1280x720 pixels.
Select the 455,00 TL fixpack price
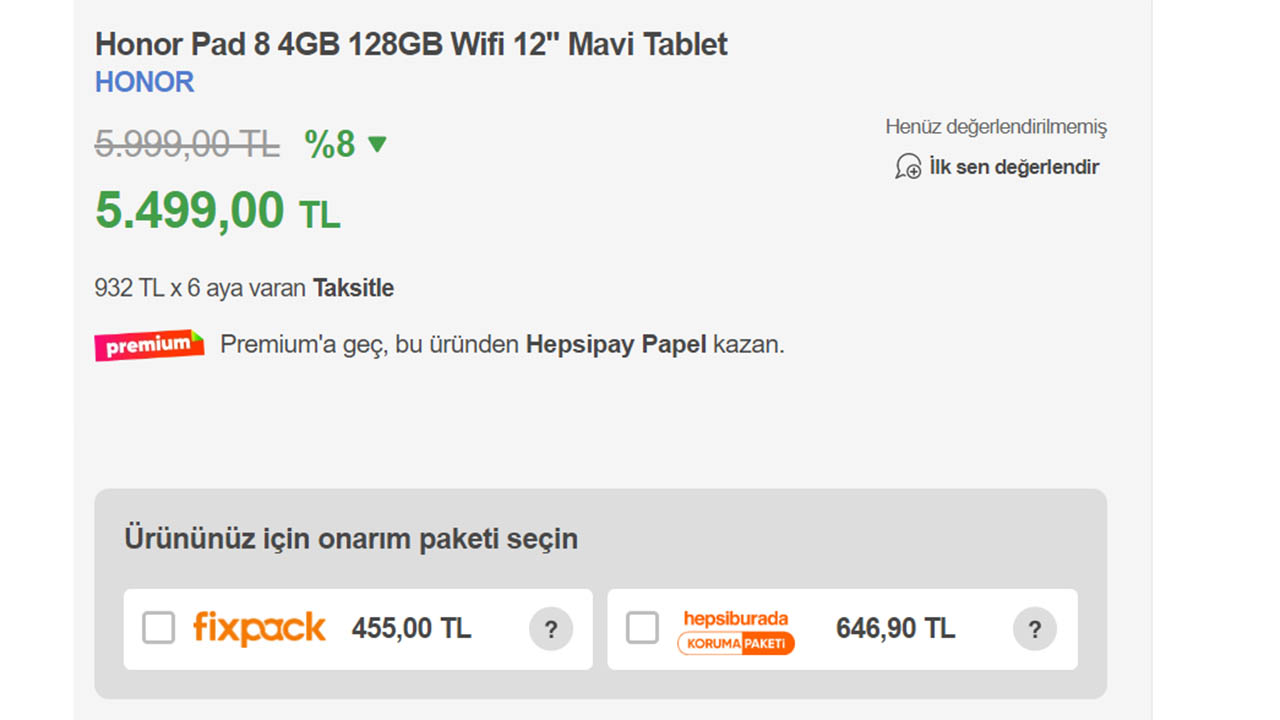click(x=411, y=629)
